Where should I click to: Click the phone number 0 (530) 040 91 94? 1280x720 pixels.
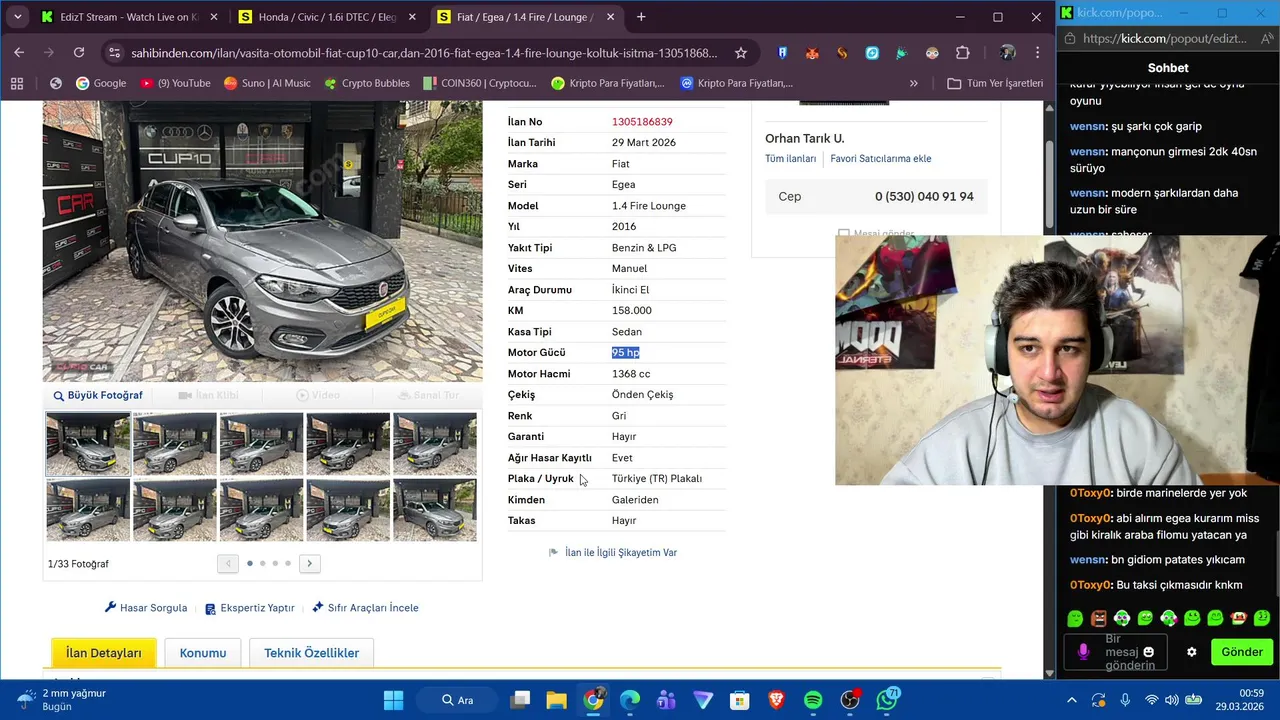(924, 197)
